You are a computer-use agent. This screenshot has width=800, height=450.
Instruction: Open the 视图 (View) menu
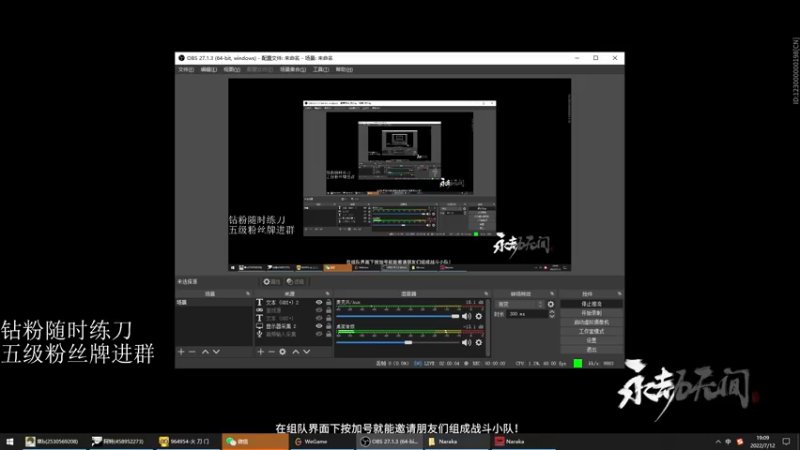(232, 69)
